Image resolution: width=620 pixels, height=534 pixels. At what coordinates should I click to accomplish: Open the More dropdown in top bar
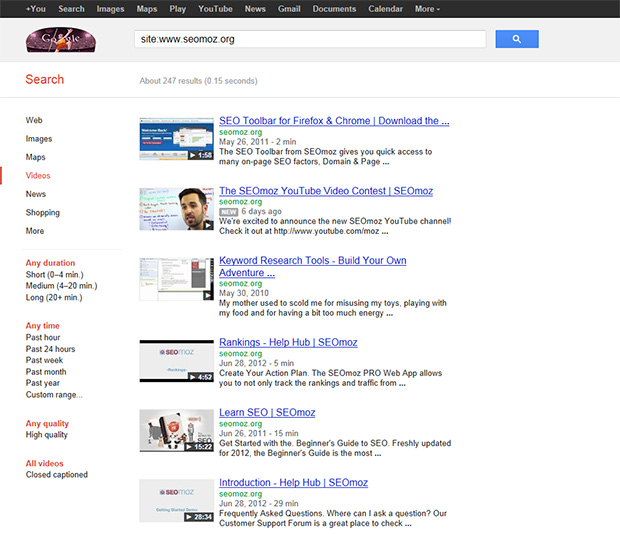pos(426,9)
